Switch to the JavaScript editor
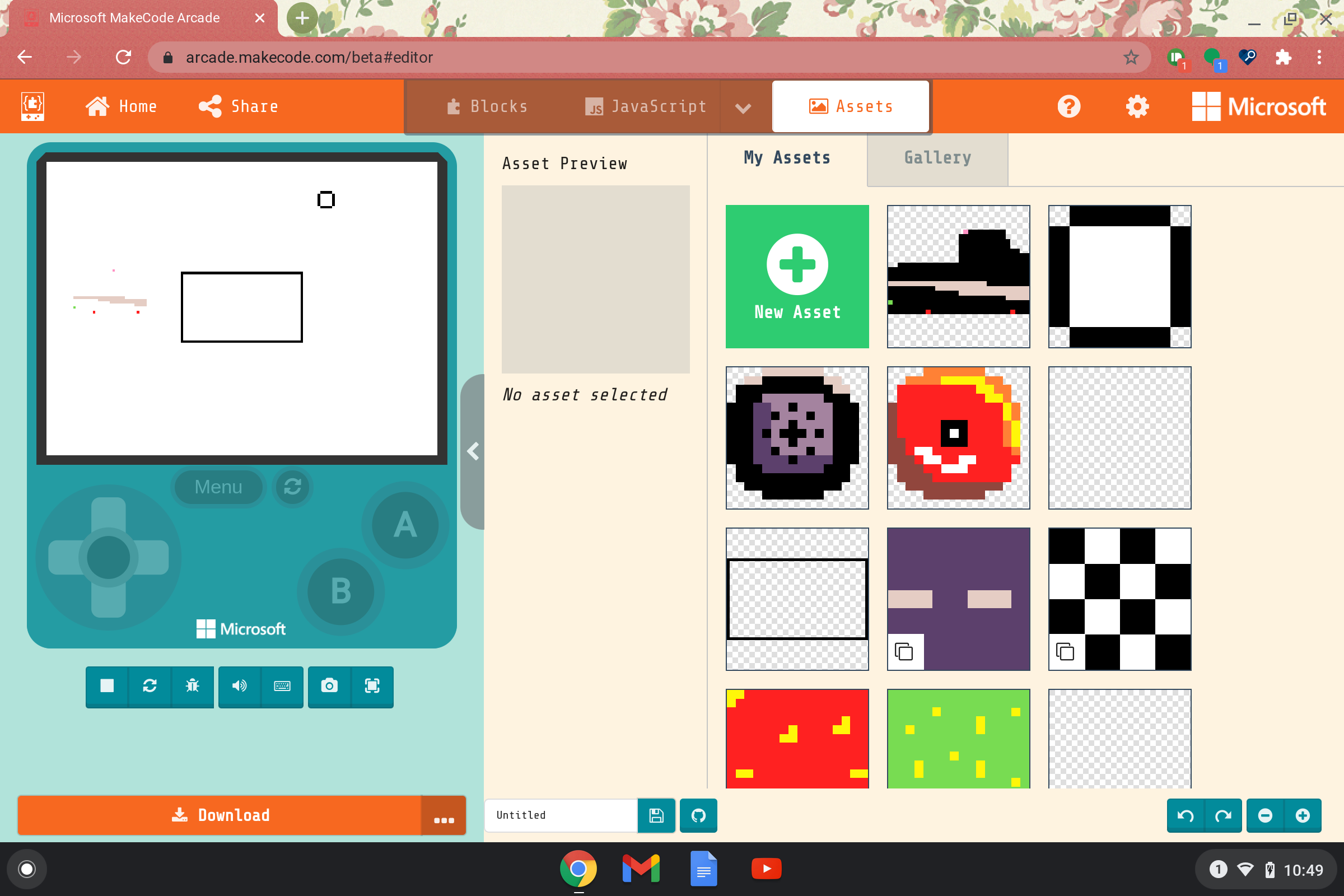The width and height of the screenshot is (1344, 896). click(646, 107)
